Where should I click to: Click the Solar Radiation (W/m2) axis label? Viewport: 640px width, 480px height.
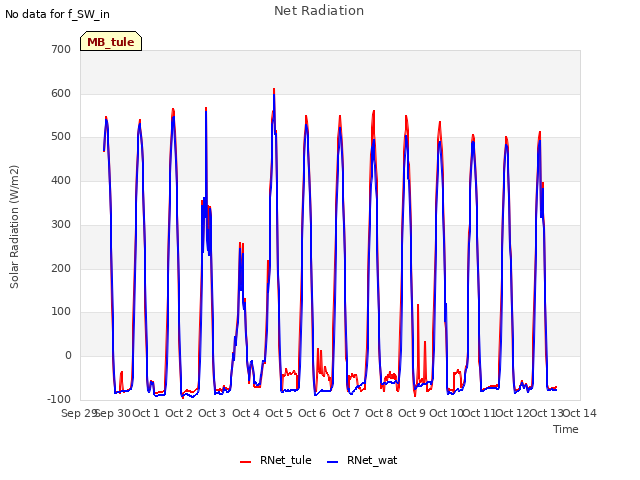pyautogui.click(x=14, y=227)
